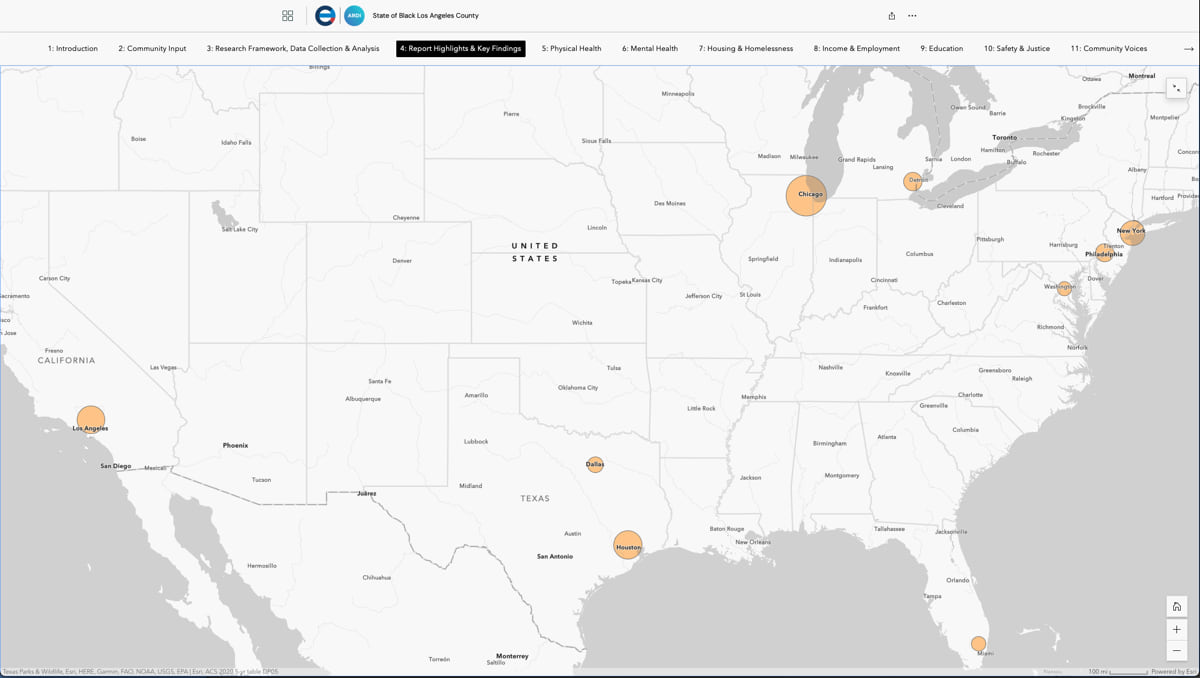
Task: Click the Memphis city label
Action: tap(754, 397)
